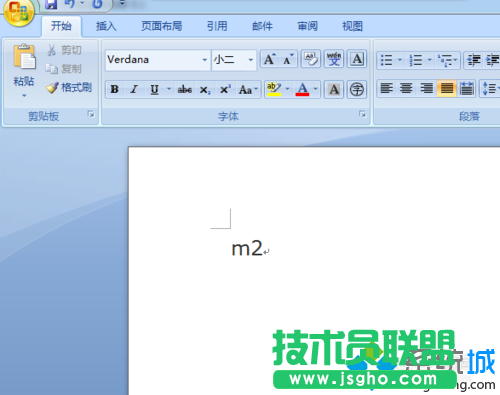This screenshot has height=395, width=500.
Task: Open the multilevel list menu
Action: tap(447, 60)
